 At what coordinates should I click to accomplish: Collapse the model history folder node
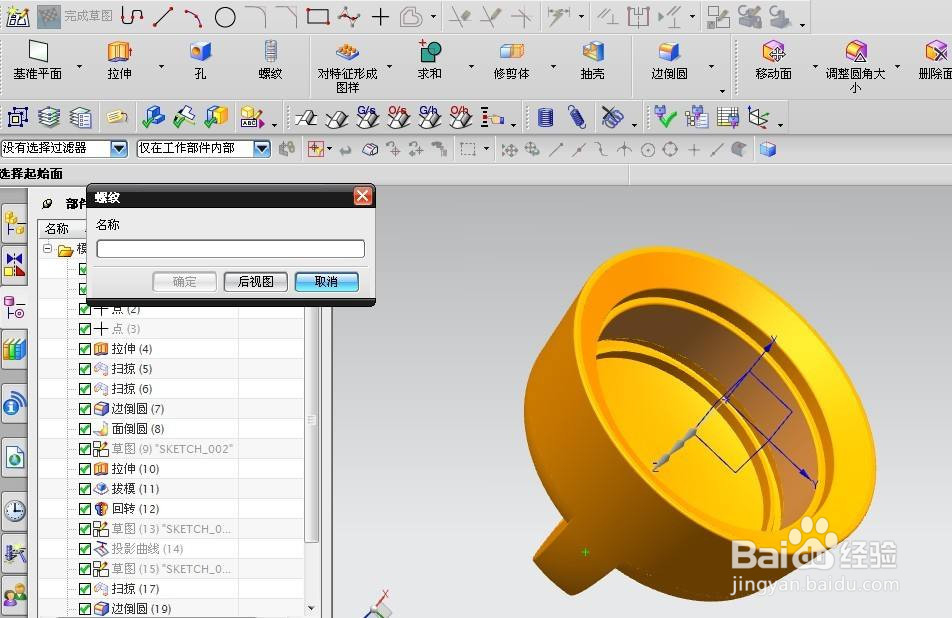point(47,249)
